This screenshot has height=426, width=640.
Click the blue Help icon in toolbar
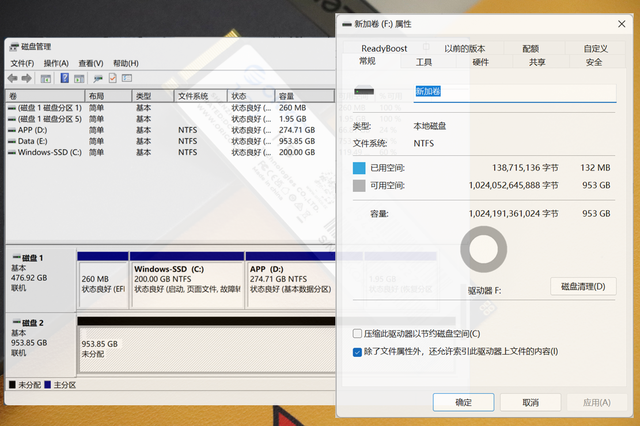pyautogui.click(x=65, y=78)
